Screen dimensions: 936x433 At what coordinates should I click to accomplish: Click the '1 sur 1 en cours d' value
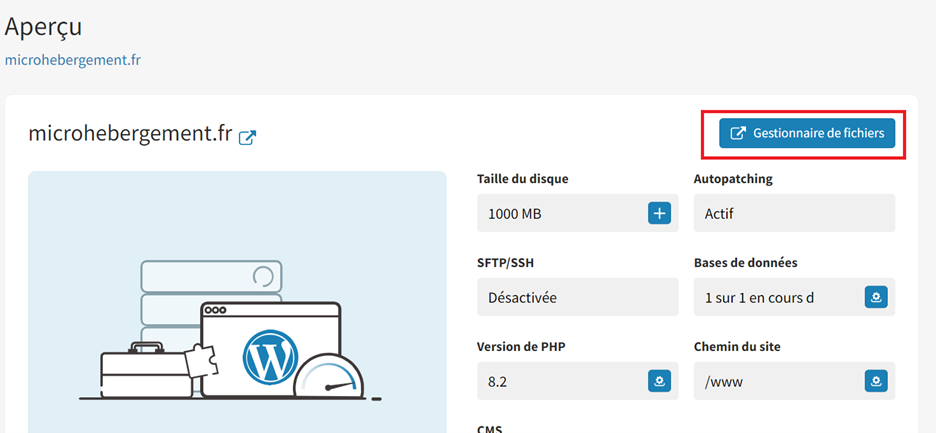point(759,297)
